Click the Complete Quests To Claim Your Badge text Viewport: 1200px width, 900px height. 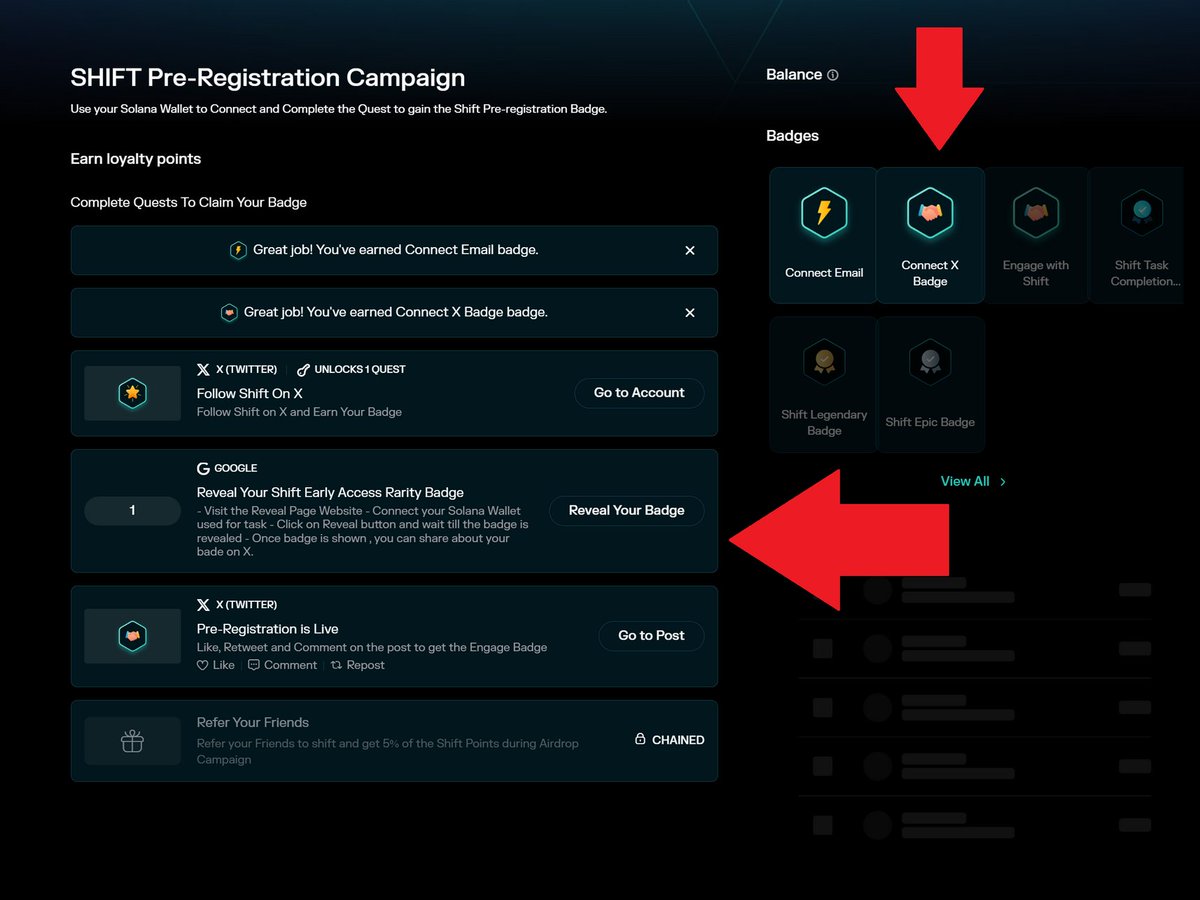(x=189, y=202)
